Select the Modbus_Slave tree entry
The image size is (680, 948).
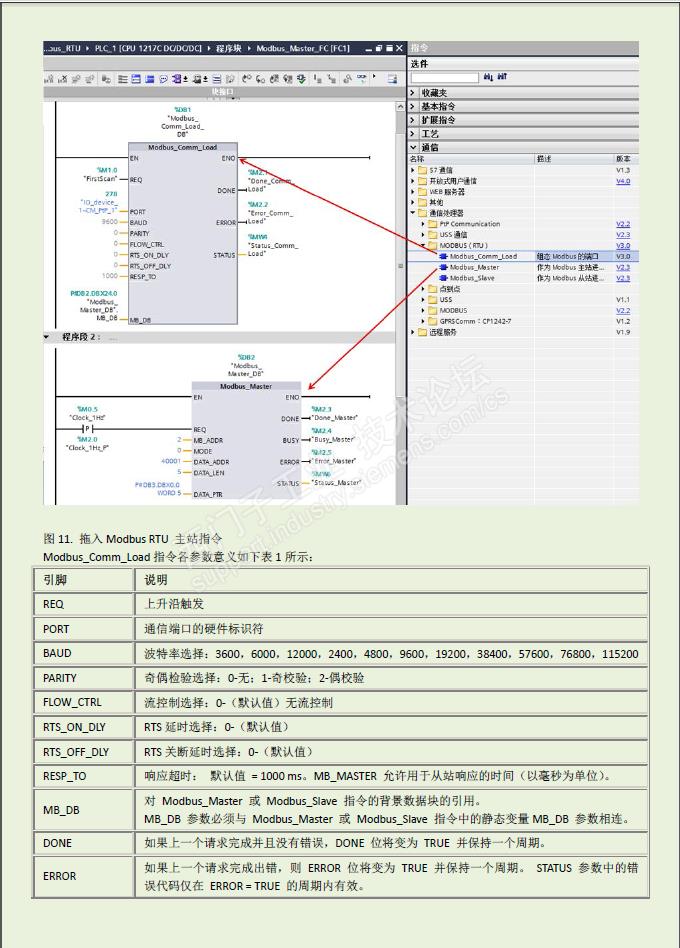[472, 278]
